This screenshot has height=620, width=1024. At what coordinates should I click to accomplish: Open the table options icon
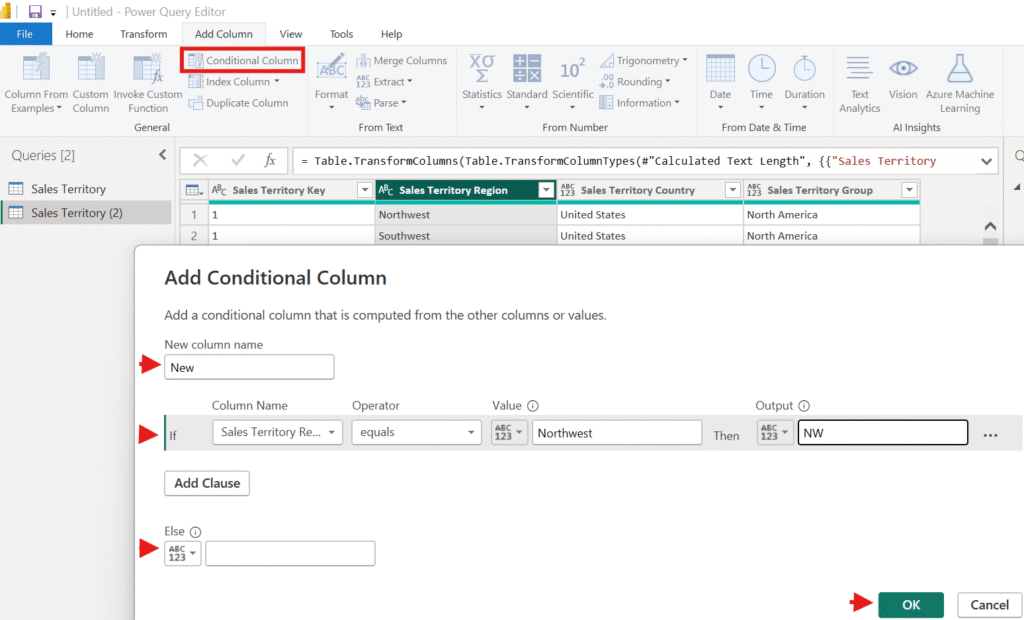[x=194, y=190]
